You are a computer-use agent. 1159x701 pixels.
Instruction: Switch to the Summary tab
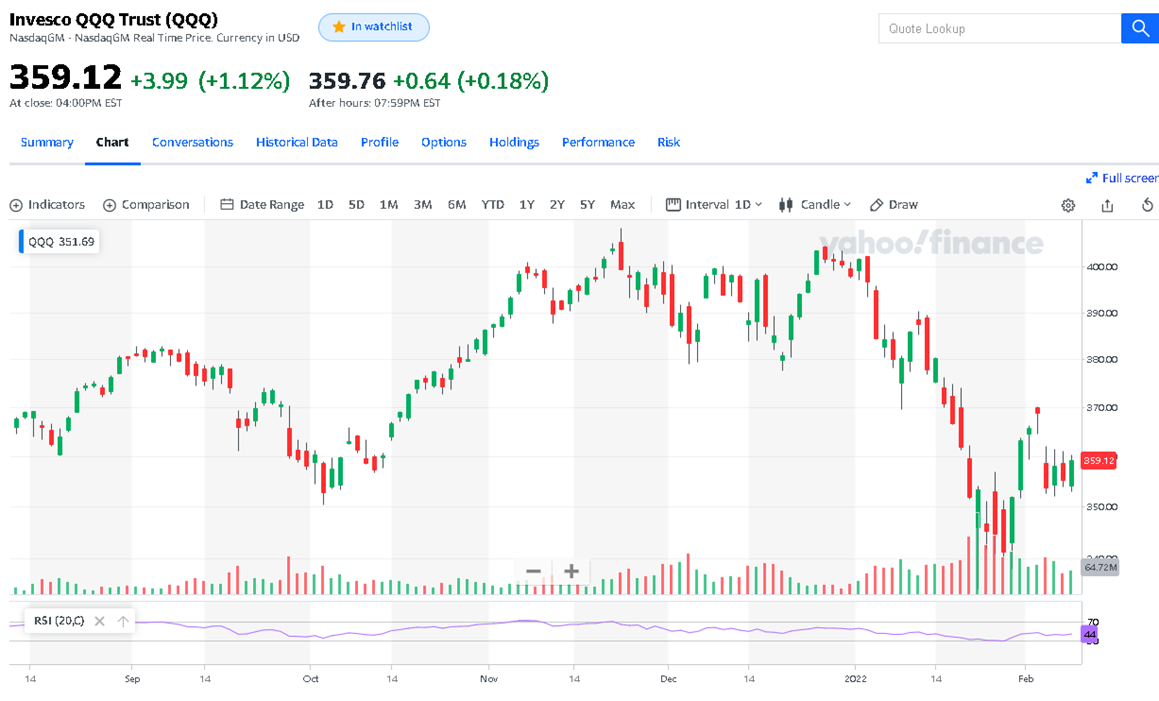tap(47, 142)
